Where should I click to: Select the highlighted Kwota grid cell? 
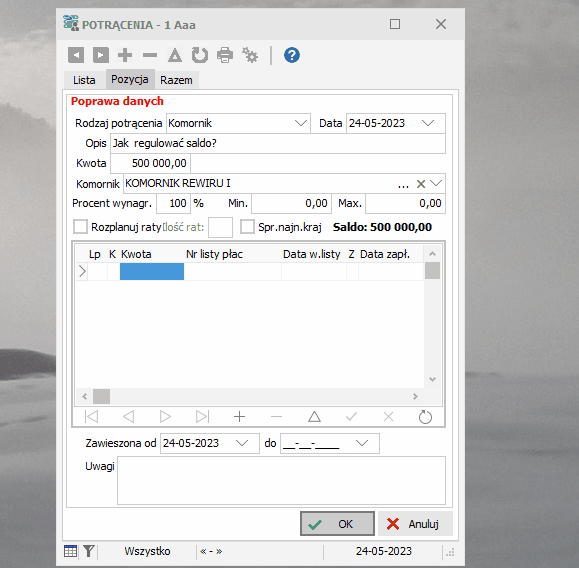click(152, 271)
